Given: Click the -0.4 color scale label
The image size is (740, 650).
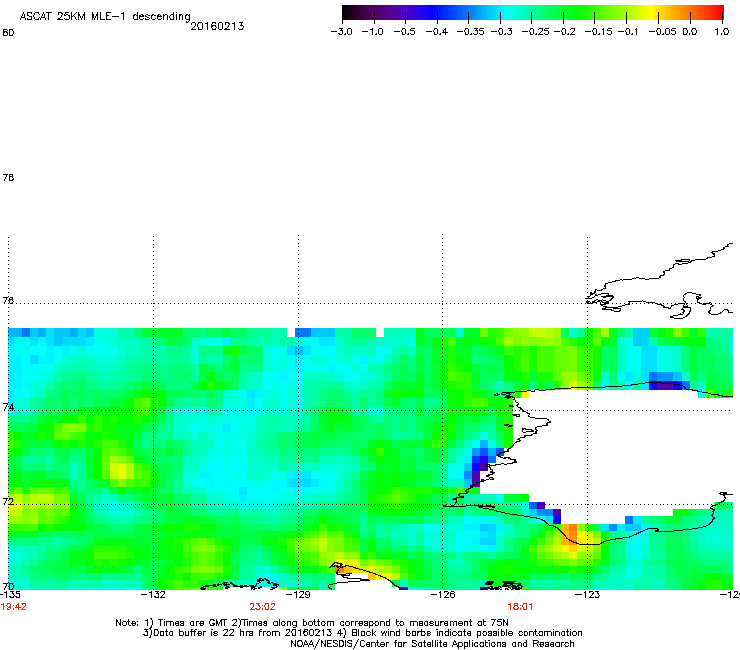Looking at the screenshot, I should (x=437, y=32).
